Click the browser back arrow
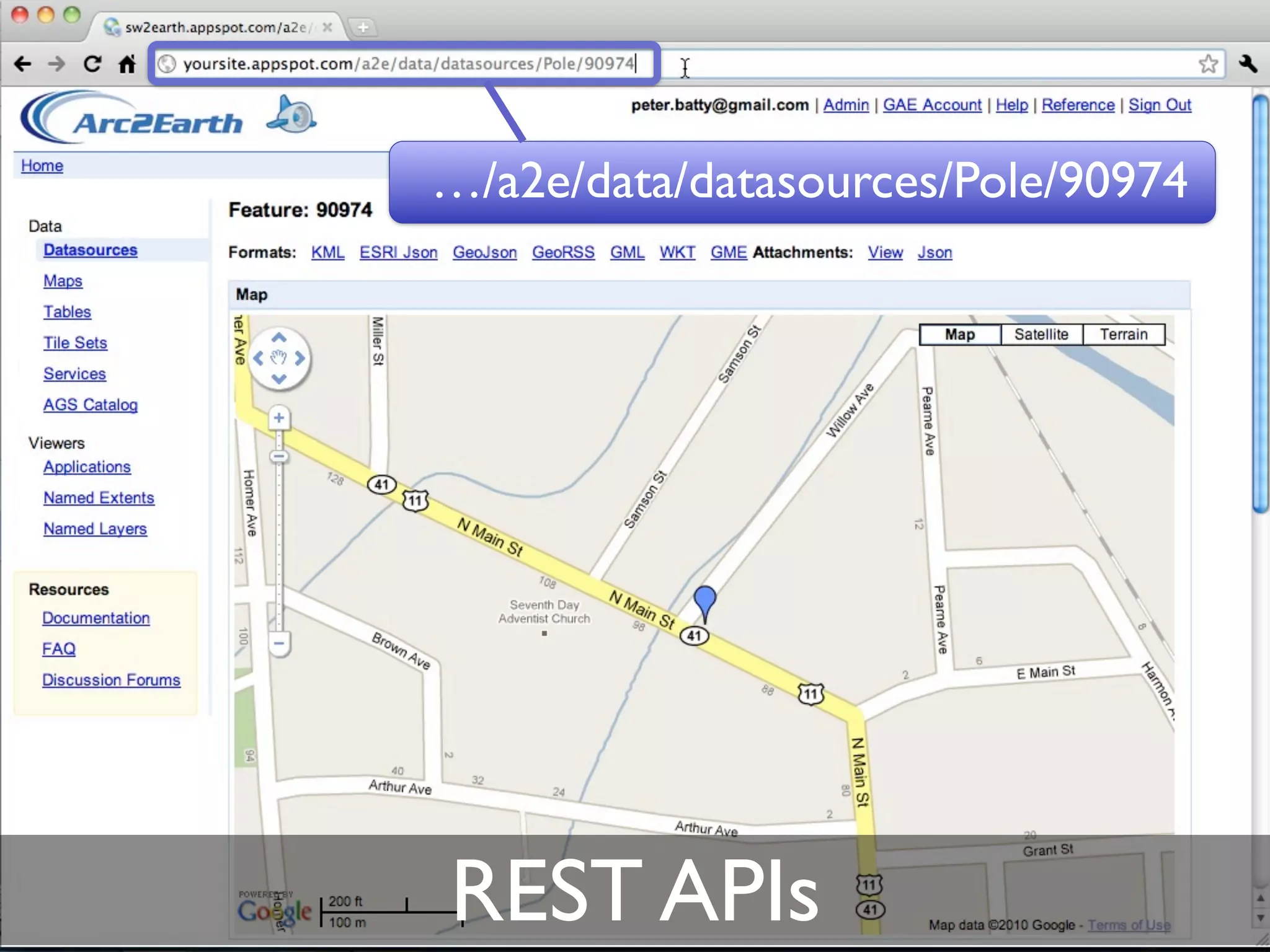The height and width of the screenshot is (952, 1270). click(x=22, y=64)
